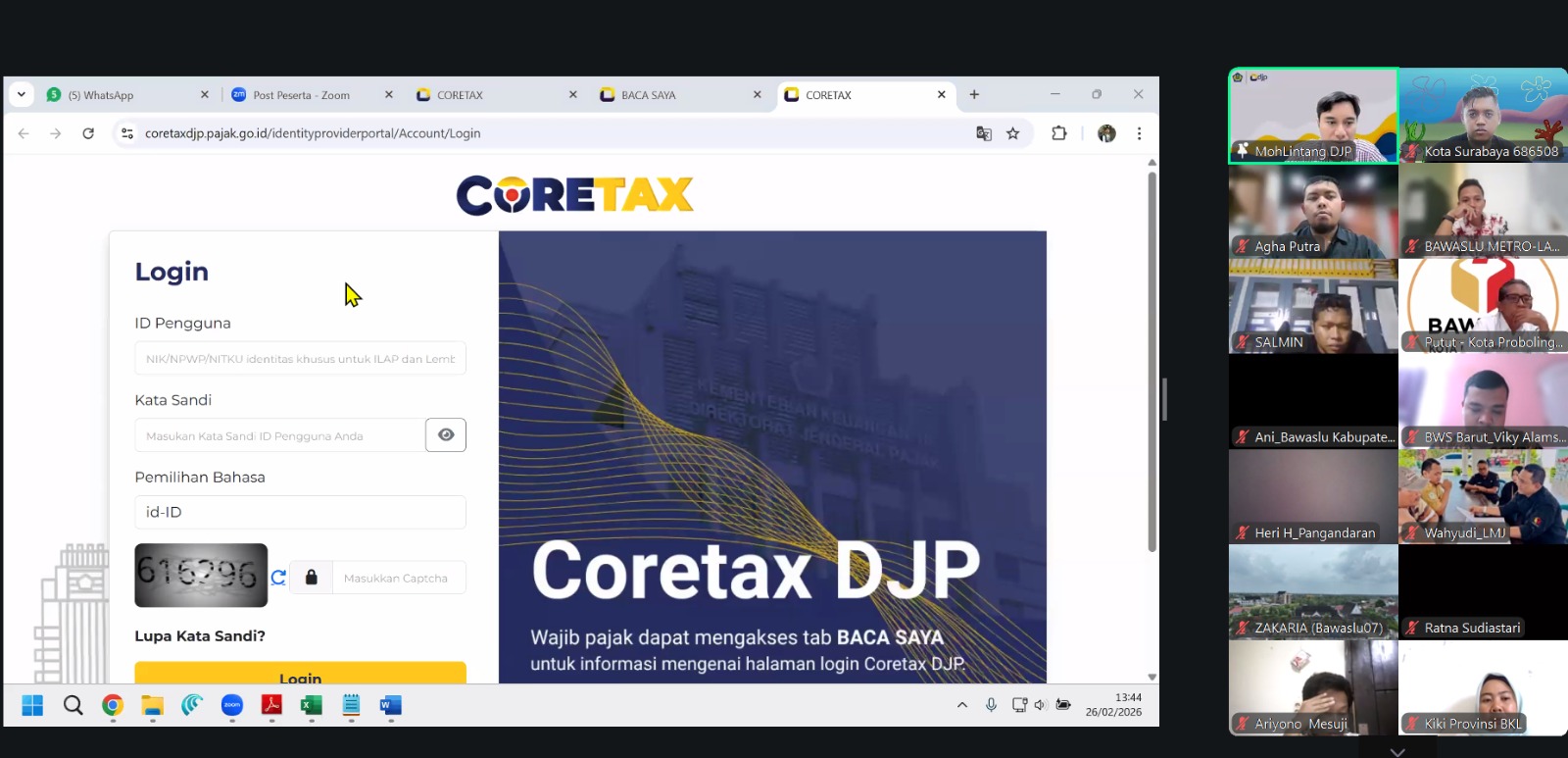Click the Lupa Kata Sandi? link
Viewport: 1568px width, 758px height.
[x=200, y=635]
